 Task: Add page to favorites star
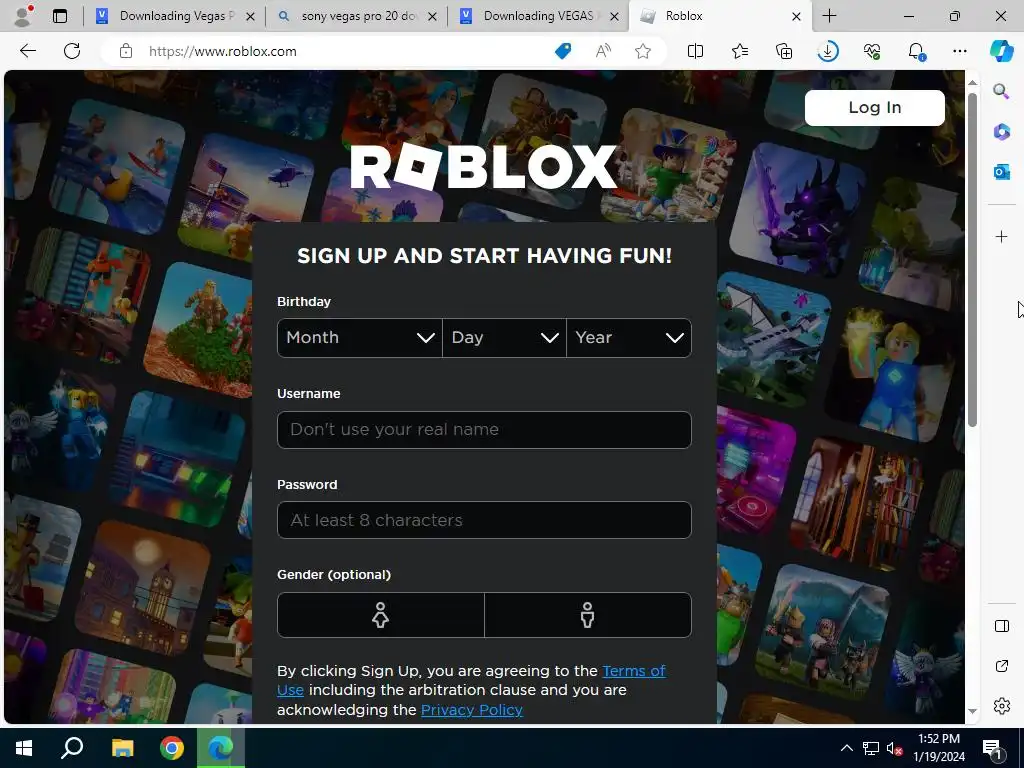pos(643,51)
